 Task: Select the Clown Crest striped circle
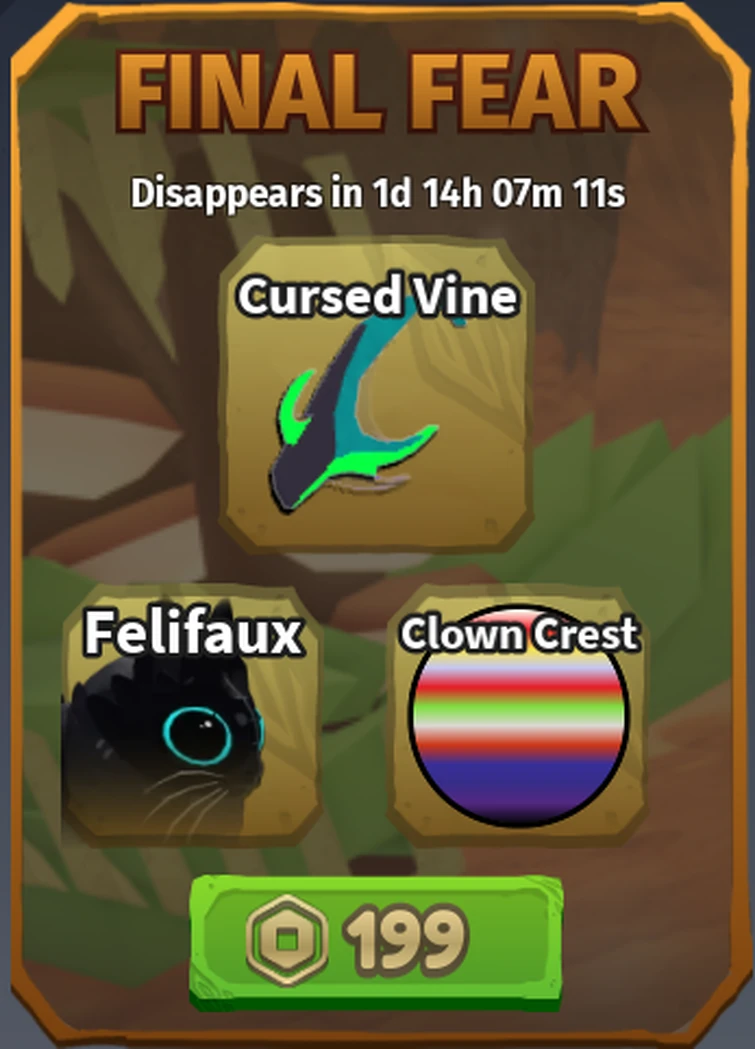point(518,716)
